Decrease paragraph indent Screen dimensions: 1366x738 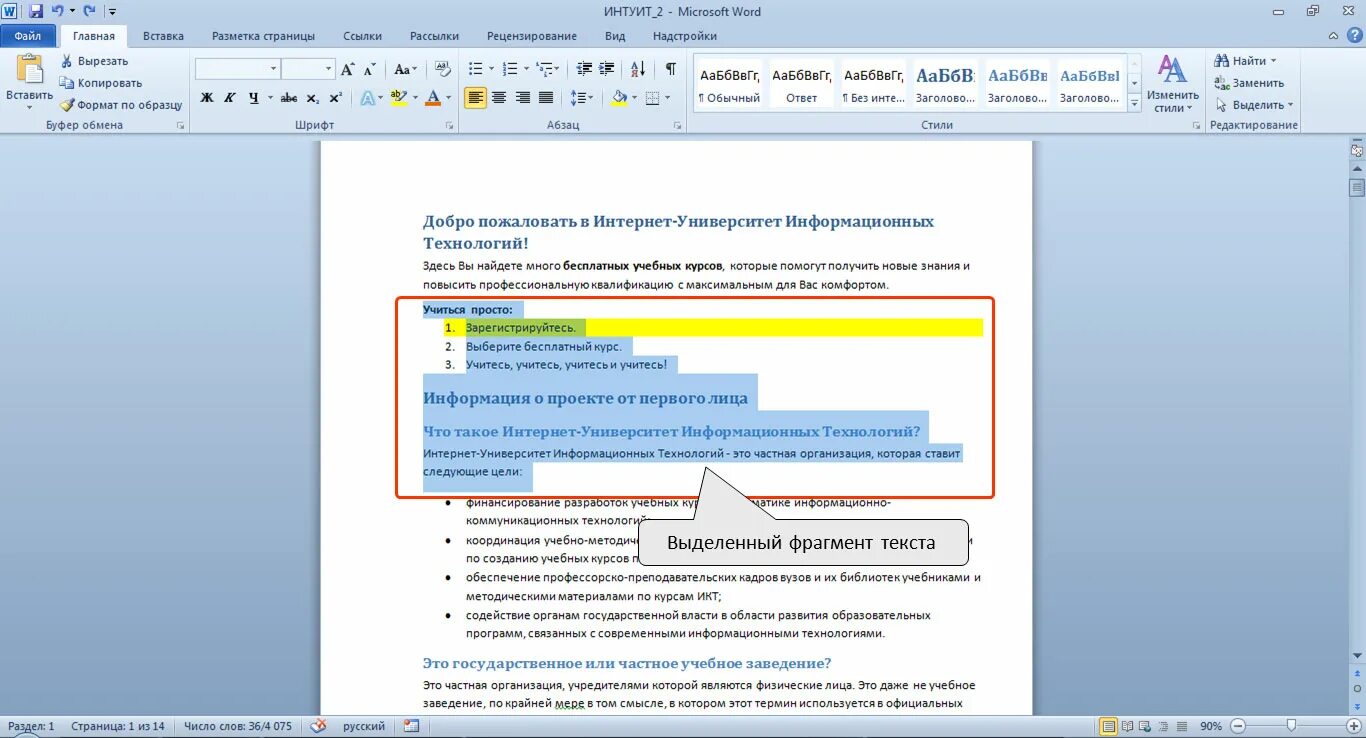583,69
